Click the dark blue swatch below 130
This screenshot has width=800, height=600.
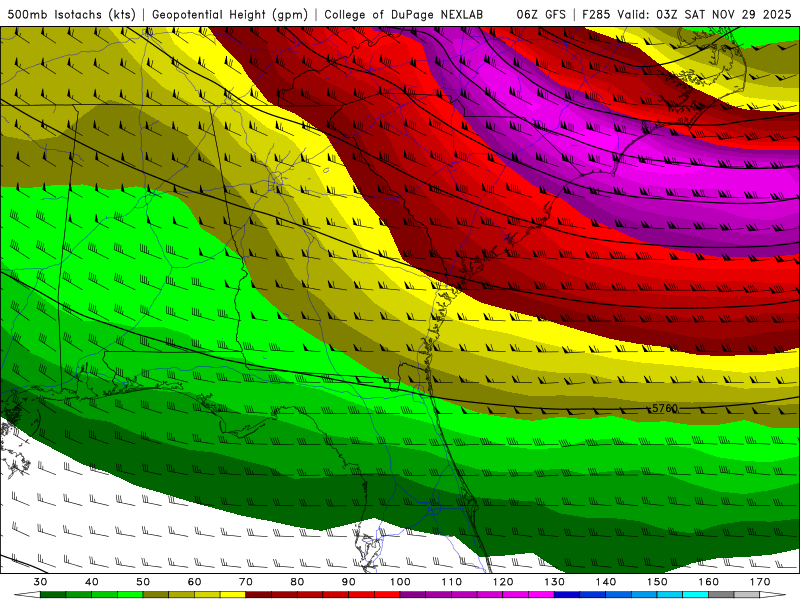[567, 594]
